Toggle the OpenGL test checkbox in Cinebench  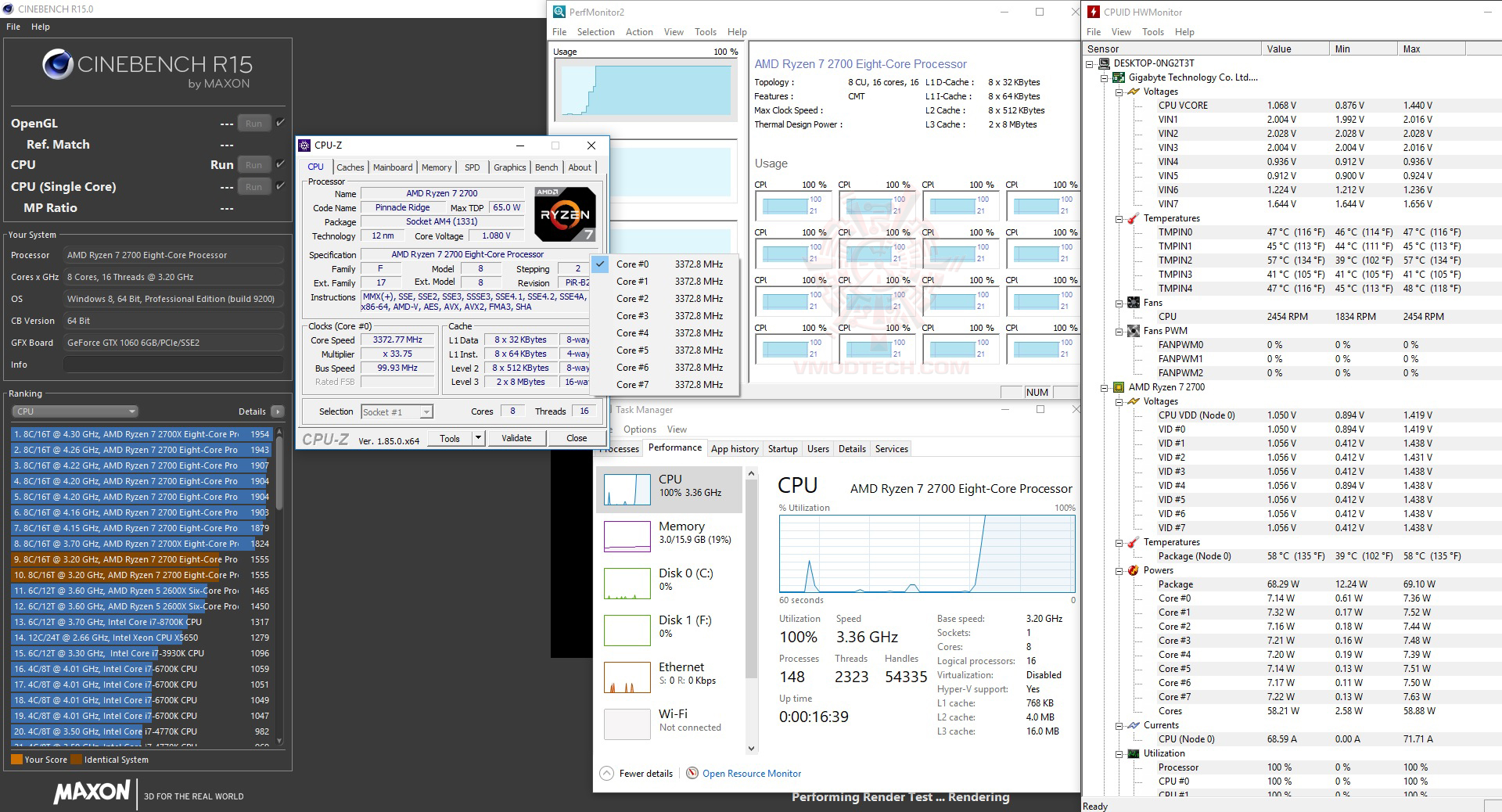279,123
